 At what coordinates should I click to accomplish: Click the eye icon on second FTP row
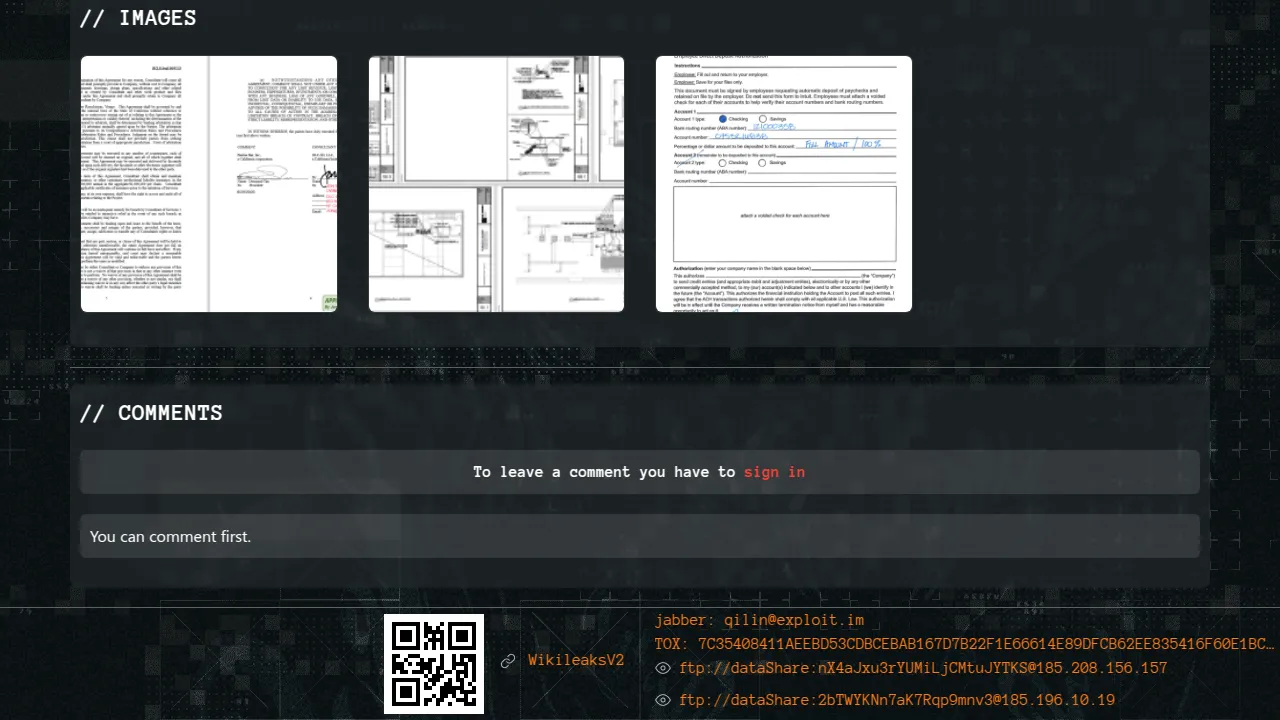(662, 700)
